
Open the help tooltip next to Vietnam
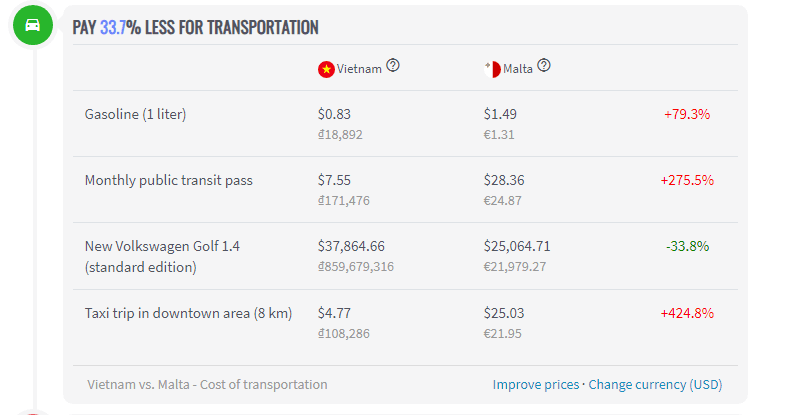click(x=393, y=66)
